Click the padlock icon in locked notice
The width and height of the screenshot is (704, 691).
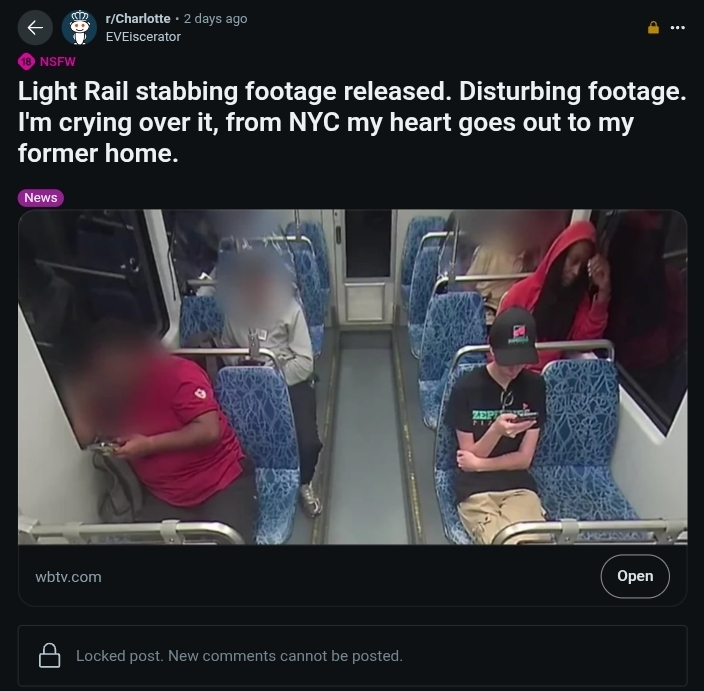pyautogui.click(x=49, y=656)
